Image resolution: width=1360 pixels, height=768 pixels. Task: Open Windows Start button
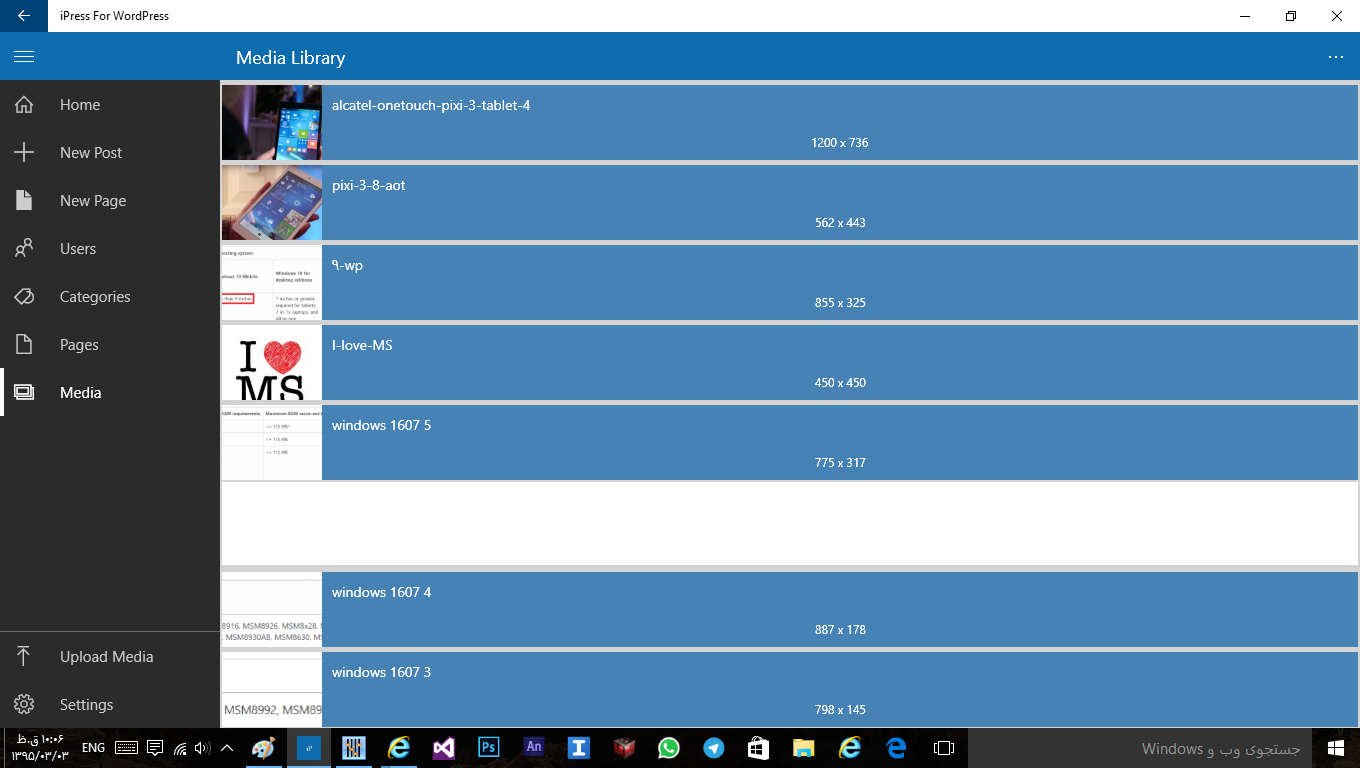1335,748
